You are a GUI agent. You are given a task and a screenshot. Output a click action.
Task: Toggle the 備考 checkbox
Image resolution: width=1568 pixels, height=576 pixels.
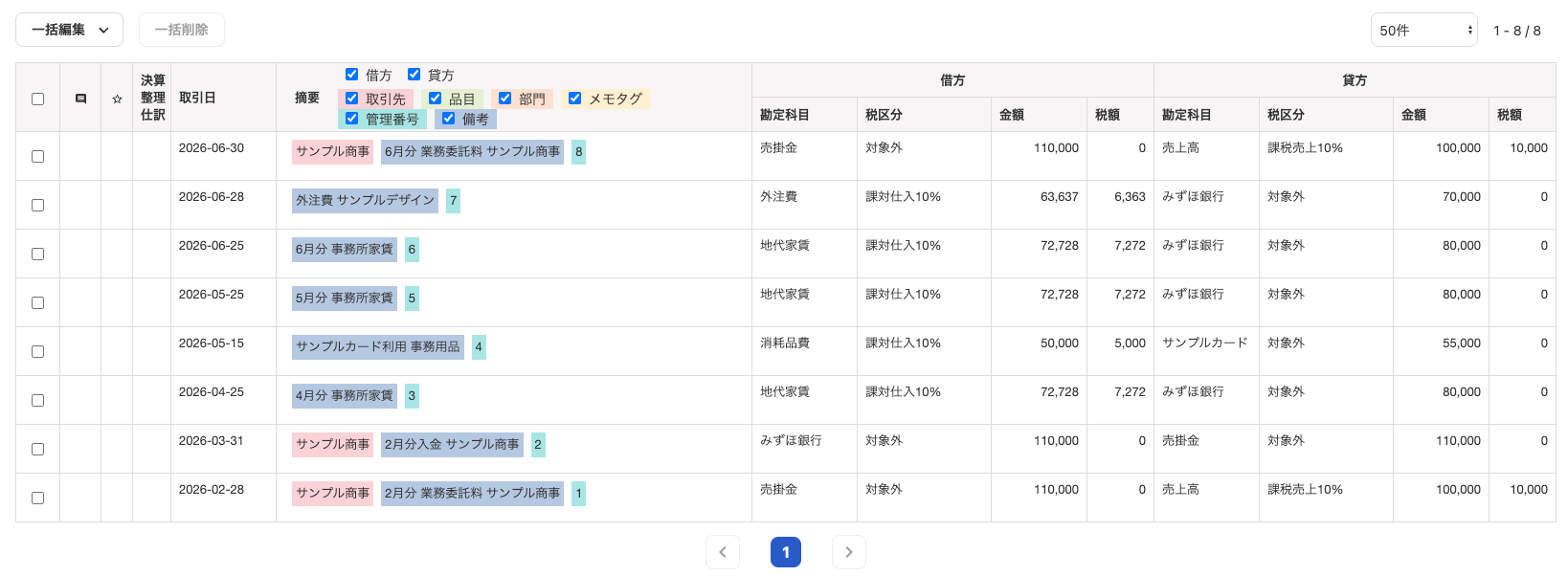tap(448, 118)
